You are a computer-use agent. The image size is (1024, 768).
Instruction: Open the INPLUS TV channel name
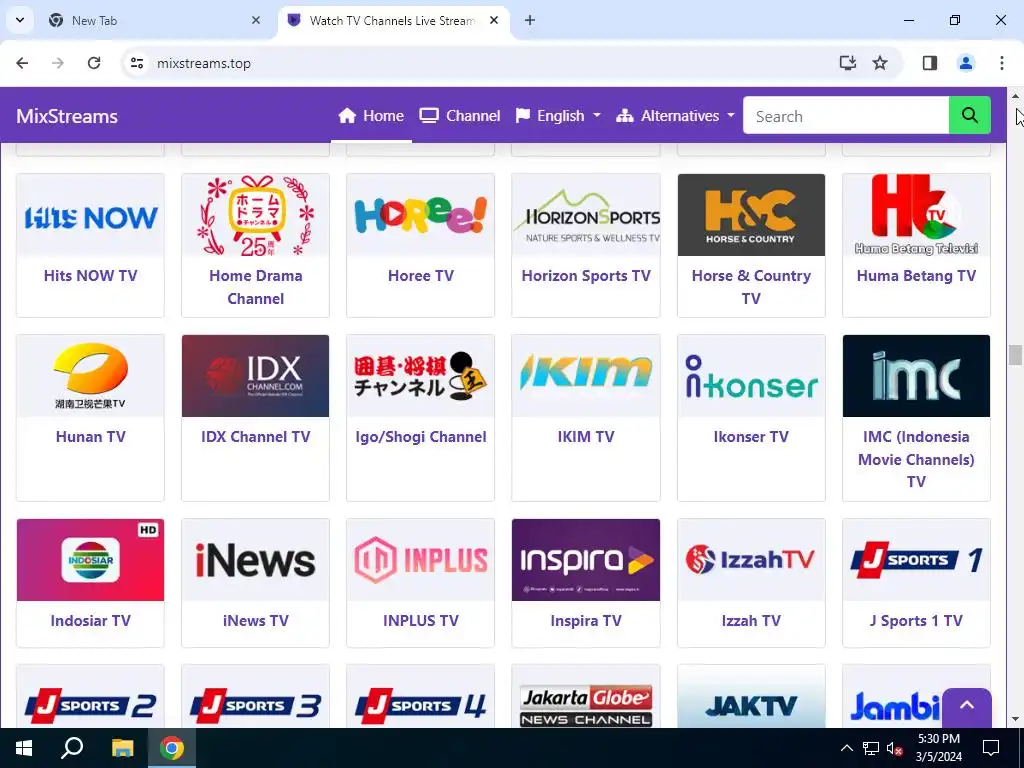[421, 620]
